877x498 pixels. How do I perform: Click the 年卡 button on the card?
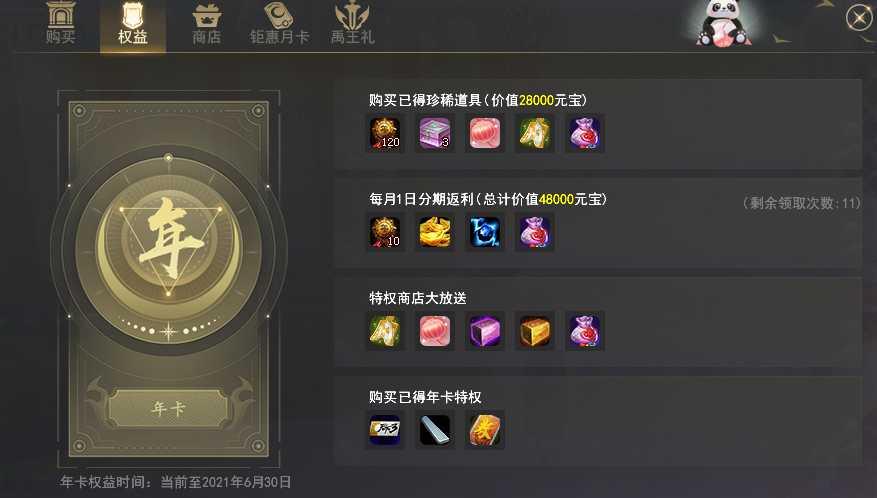[168, 408]
